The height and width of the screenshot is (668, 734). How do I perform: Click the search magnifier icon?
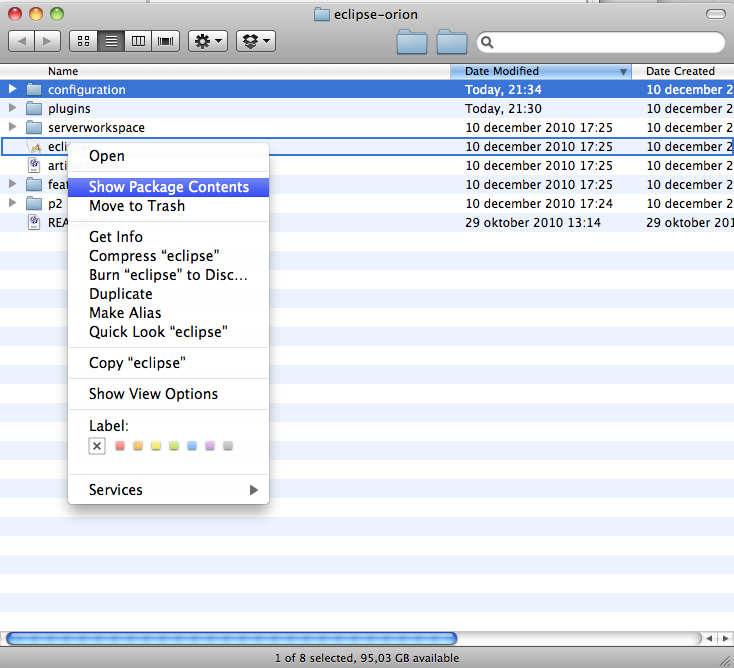coord(487,42)
